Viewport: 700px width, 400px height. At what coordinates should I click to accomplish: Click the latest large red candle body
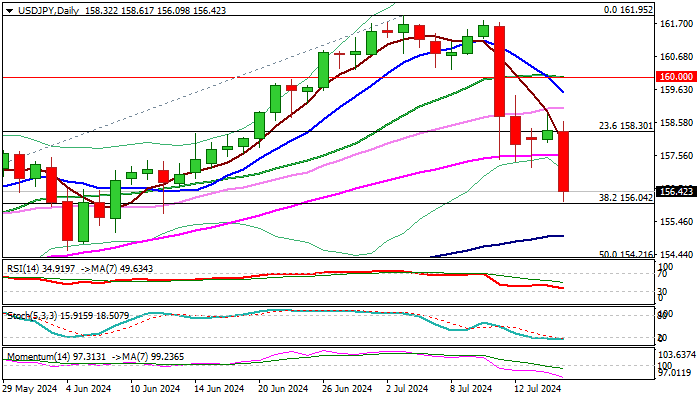point(564,162)
